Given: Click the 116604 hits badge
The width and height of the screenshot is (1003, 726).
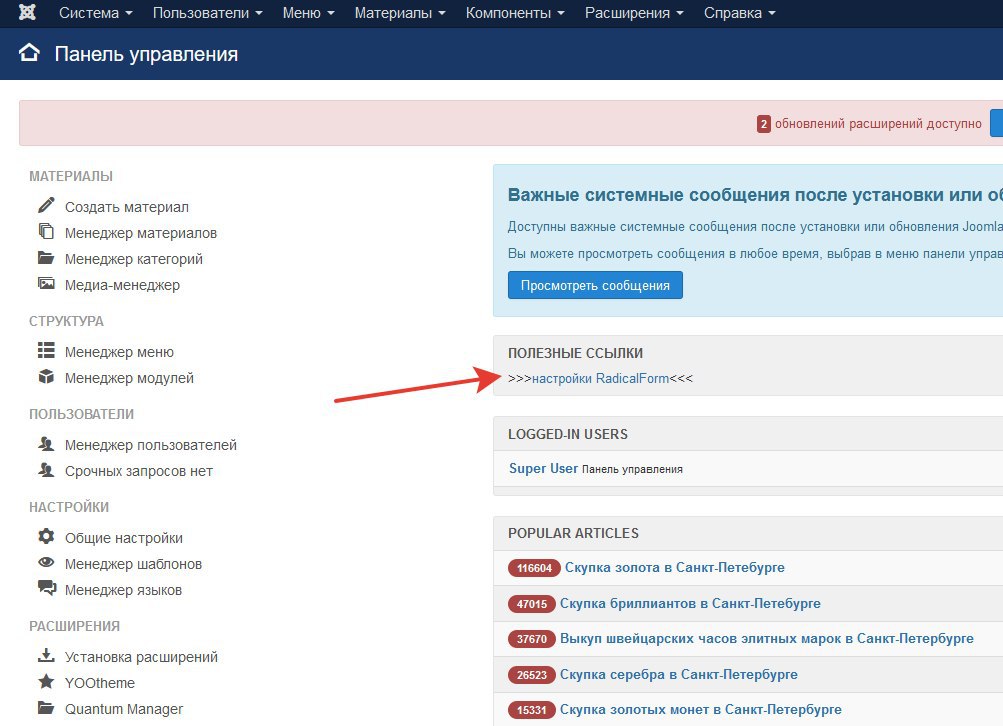Looking at the screenshot, I should (534, 568).
